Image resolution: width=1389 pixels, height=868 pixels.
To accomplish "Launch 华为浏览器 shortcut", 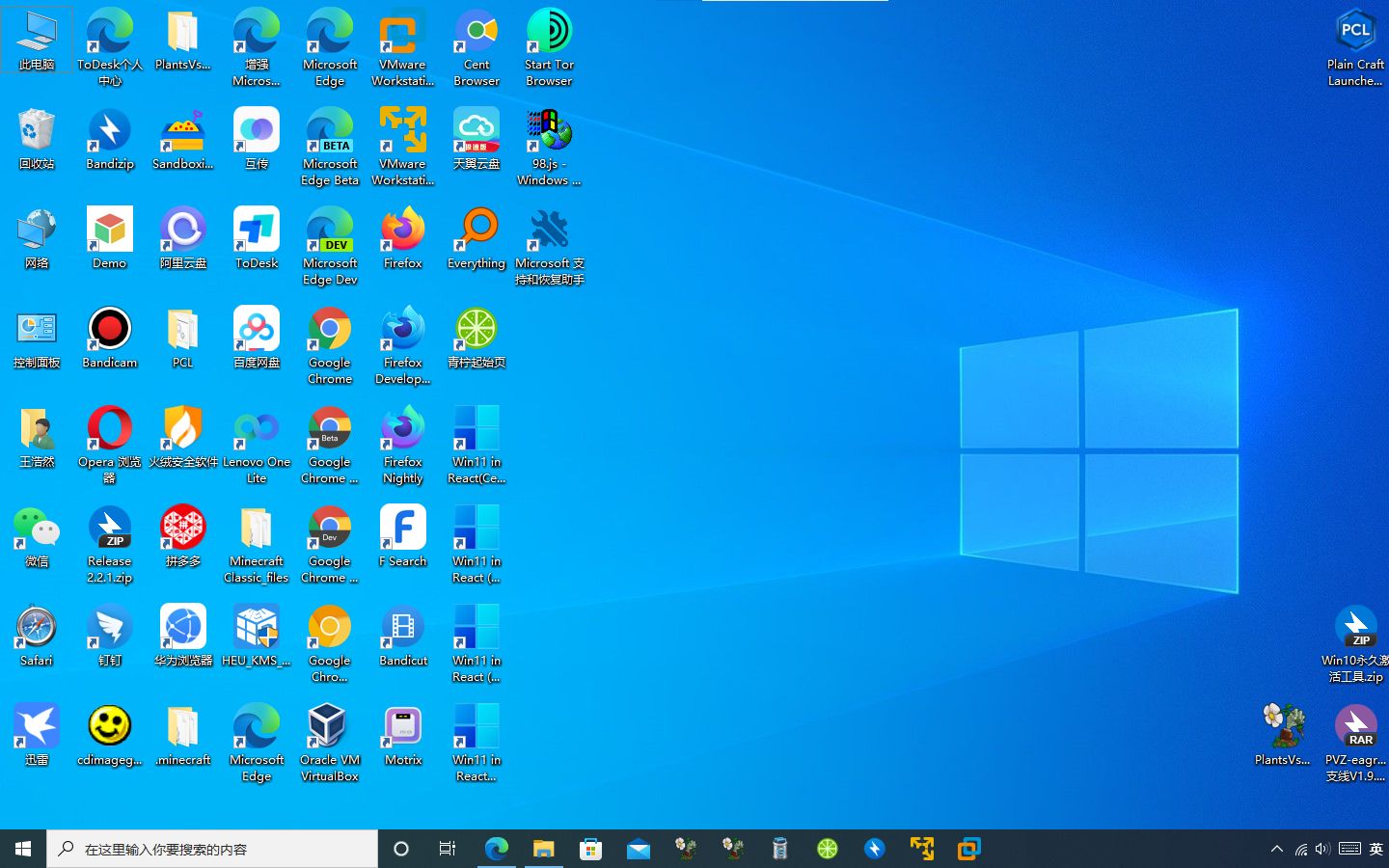I will [x=183, y=637].
